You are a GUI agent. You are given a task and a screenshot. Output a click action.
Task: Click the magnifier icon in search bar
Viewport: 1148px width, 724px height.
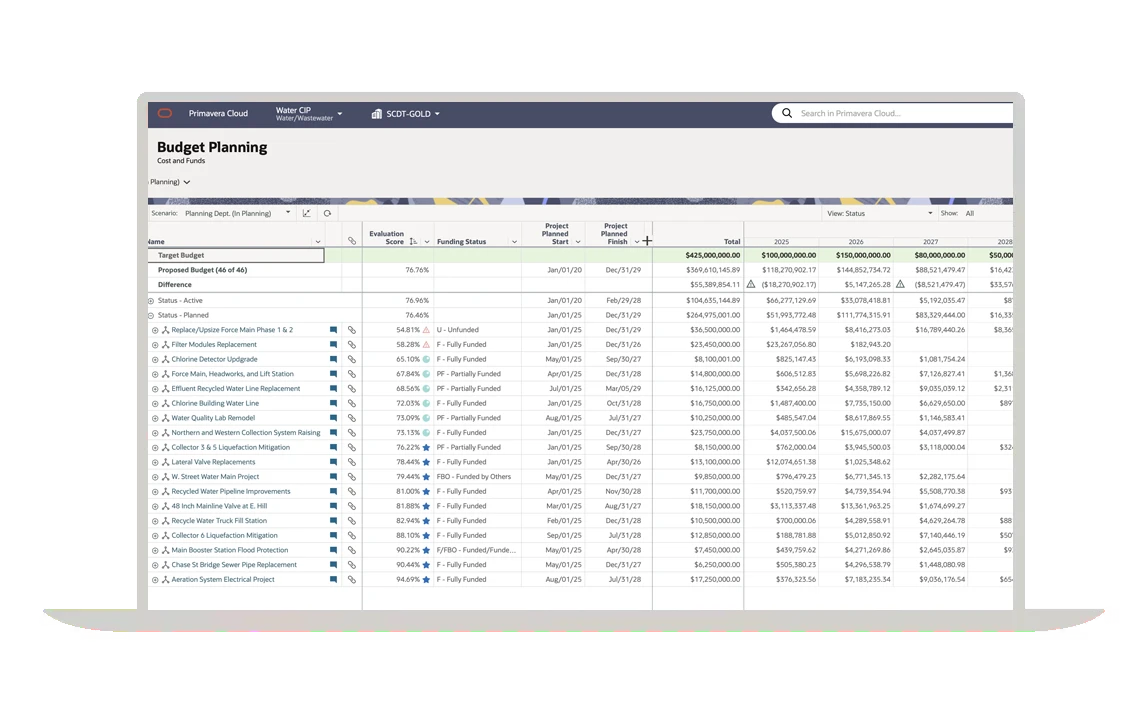787,113
